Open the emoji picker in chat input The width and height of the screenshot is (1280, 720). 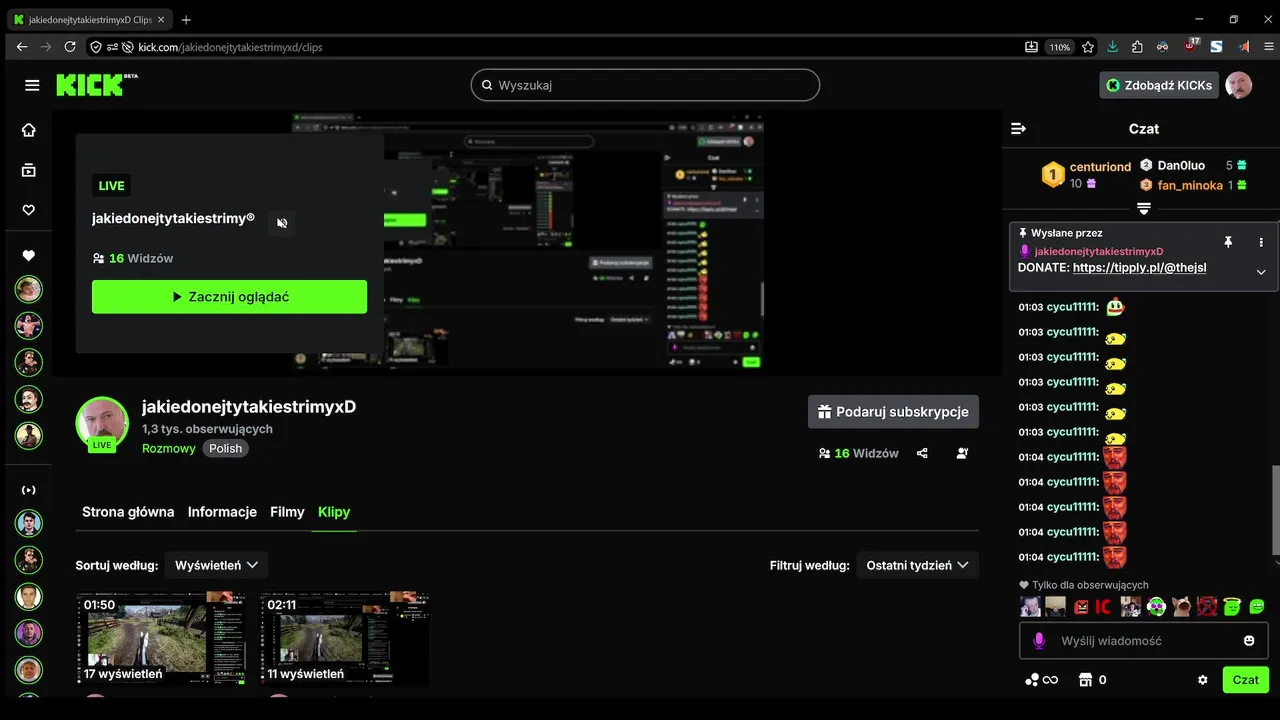pyautogui.click(x=1249, y=640)
